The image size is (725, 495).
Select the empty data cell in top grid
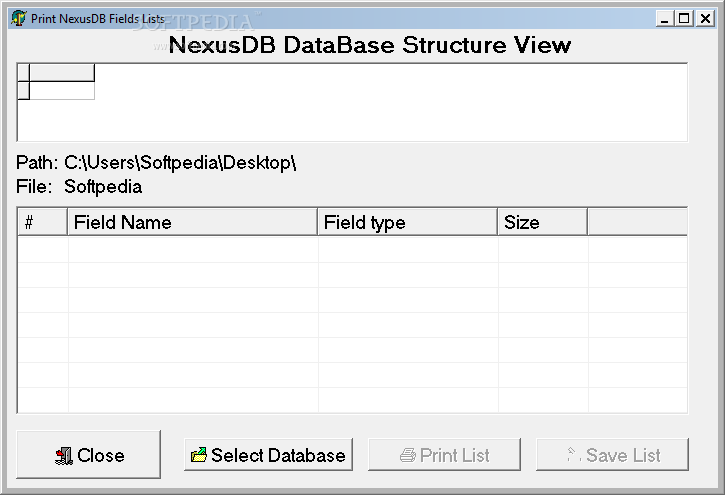(62, 91)
